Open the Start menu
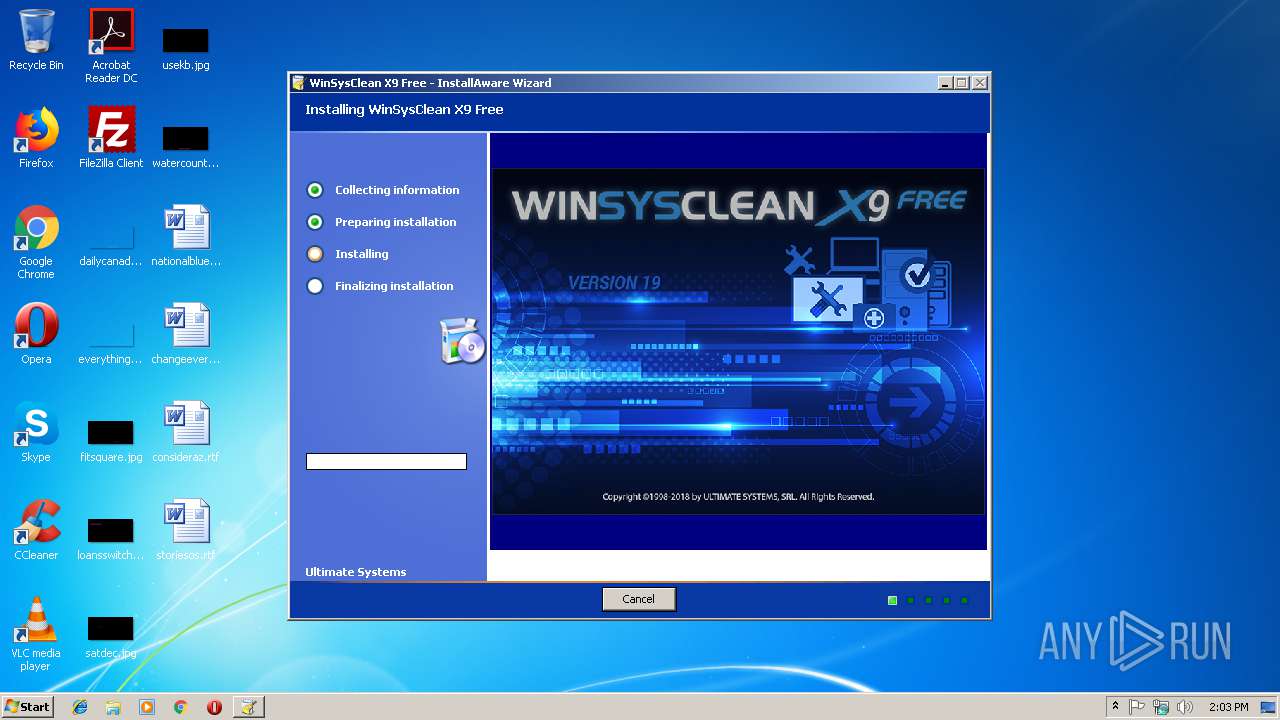This screenshot has width=1280, height=720. point(27,707)
